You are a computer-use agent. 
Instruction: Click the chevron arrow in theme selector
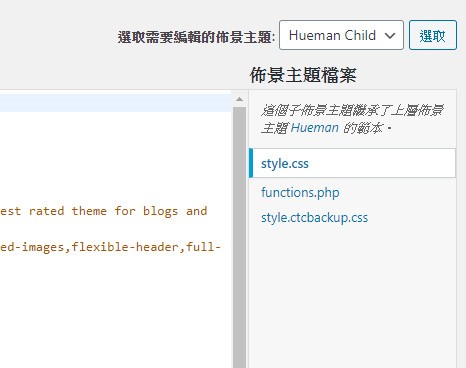390,35
